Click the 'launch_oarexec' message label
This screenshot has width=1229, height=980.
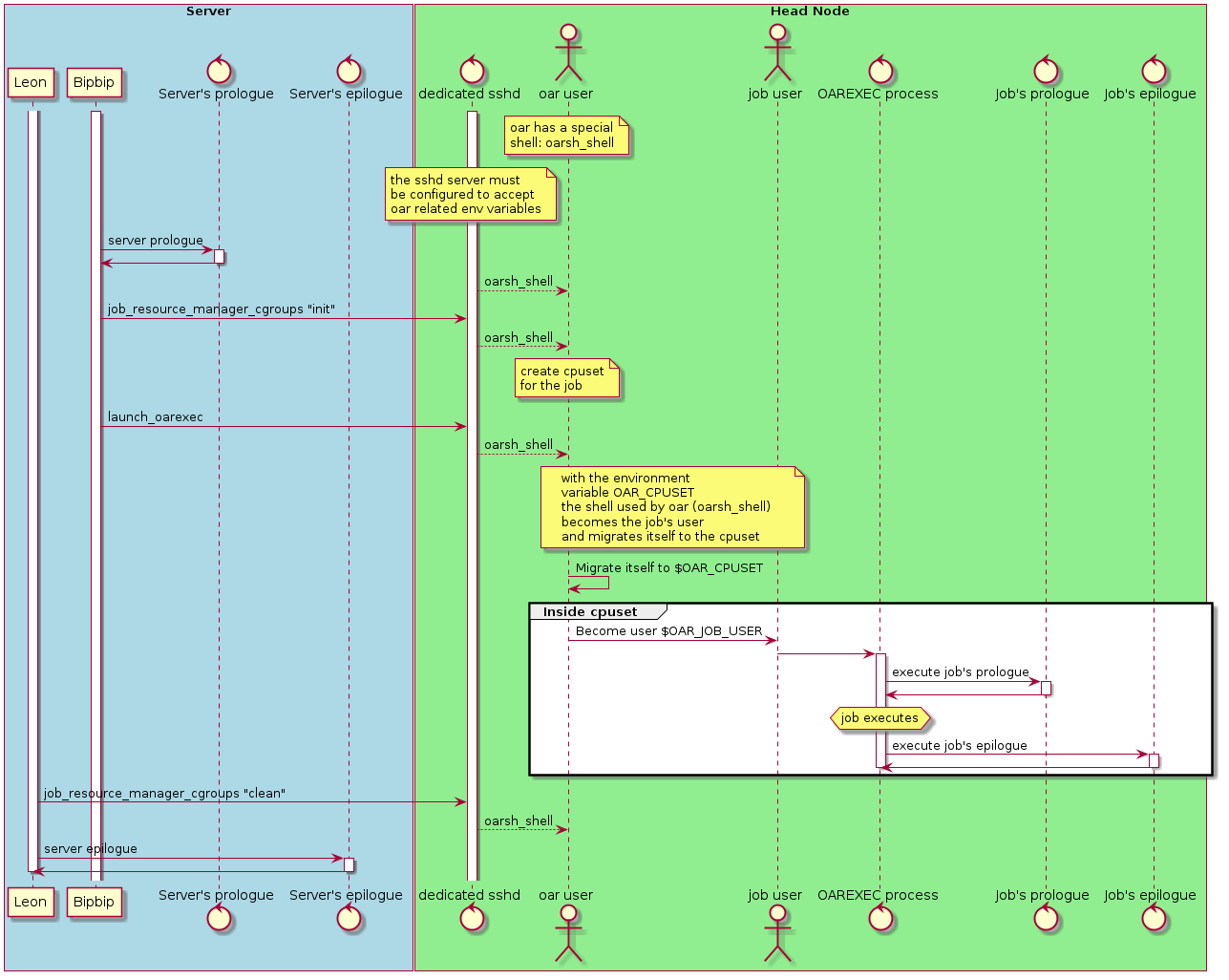[156, 417]
